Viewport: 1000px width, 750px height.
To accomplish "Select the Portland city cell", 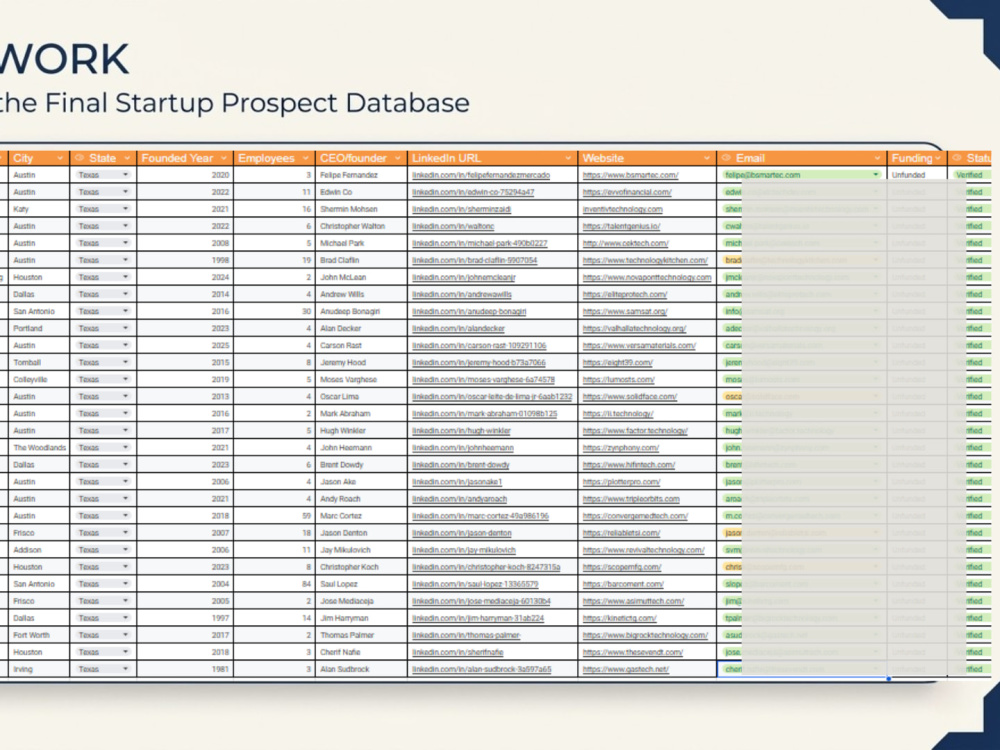I will (x=39, y=328).
